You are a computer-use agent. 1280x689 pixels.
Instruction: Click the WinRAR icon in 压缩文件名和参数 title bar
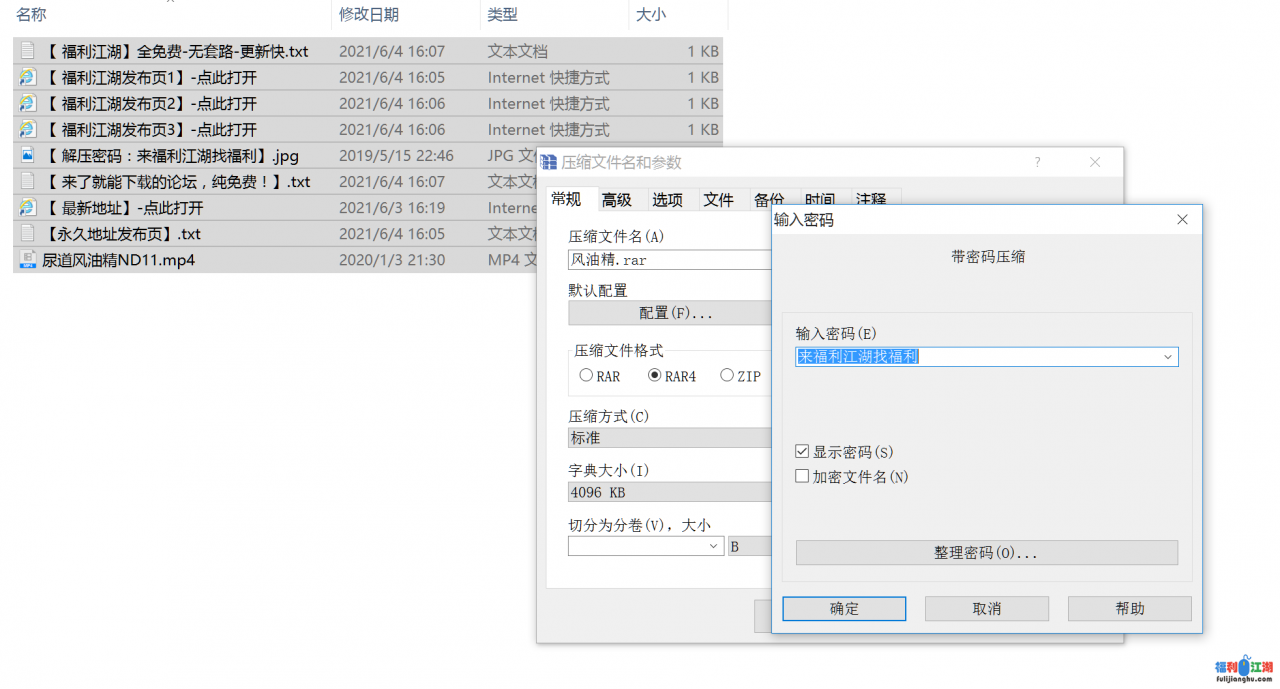click(x=549, y=162)
